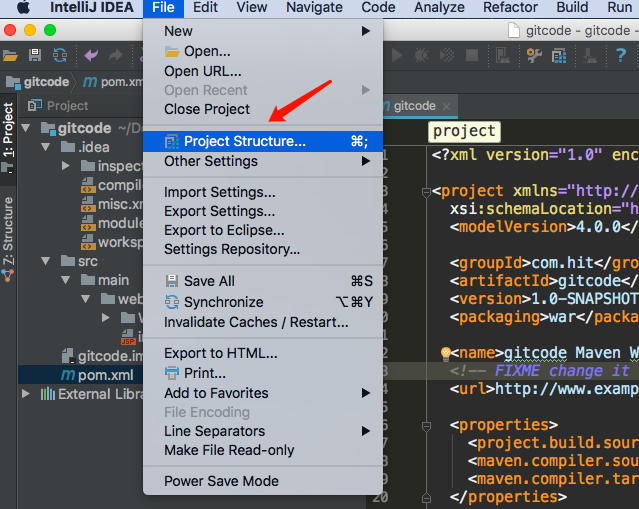Click the Open folder toolbar icon
This screenshot has width=639, height=509.
click(10, 55)
